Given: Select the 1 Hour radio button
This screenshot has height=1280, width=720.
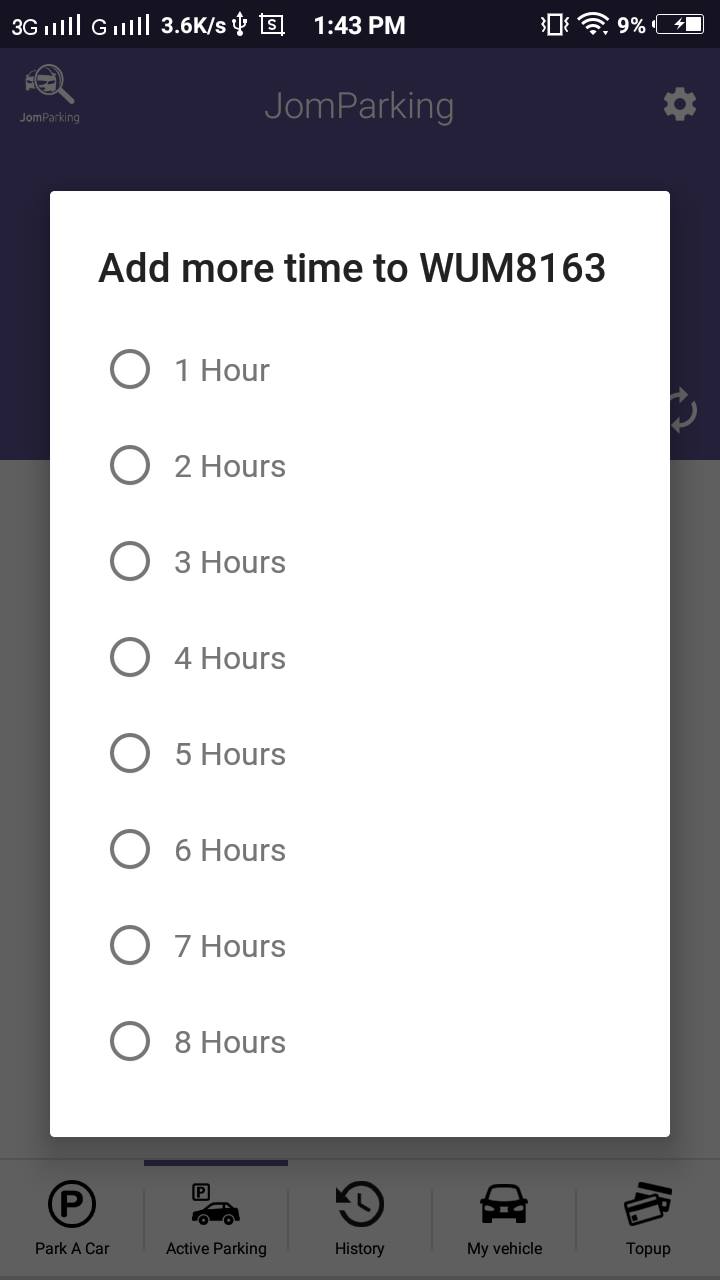Looking at the screenshot, I should coord(130,369).
